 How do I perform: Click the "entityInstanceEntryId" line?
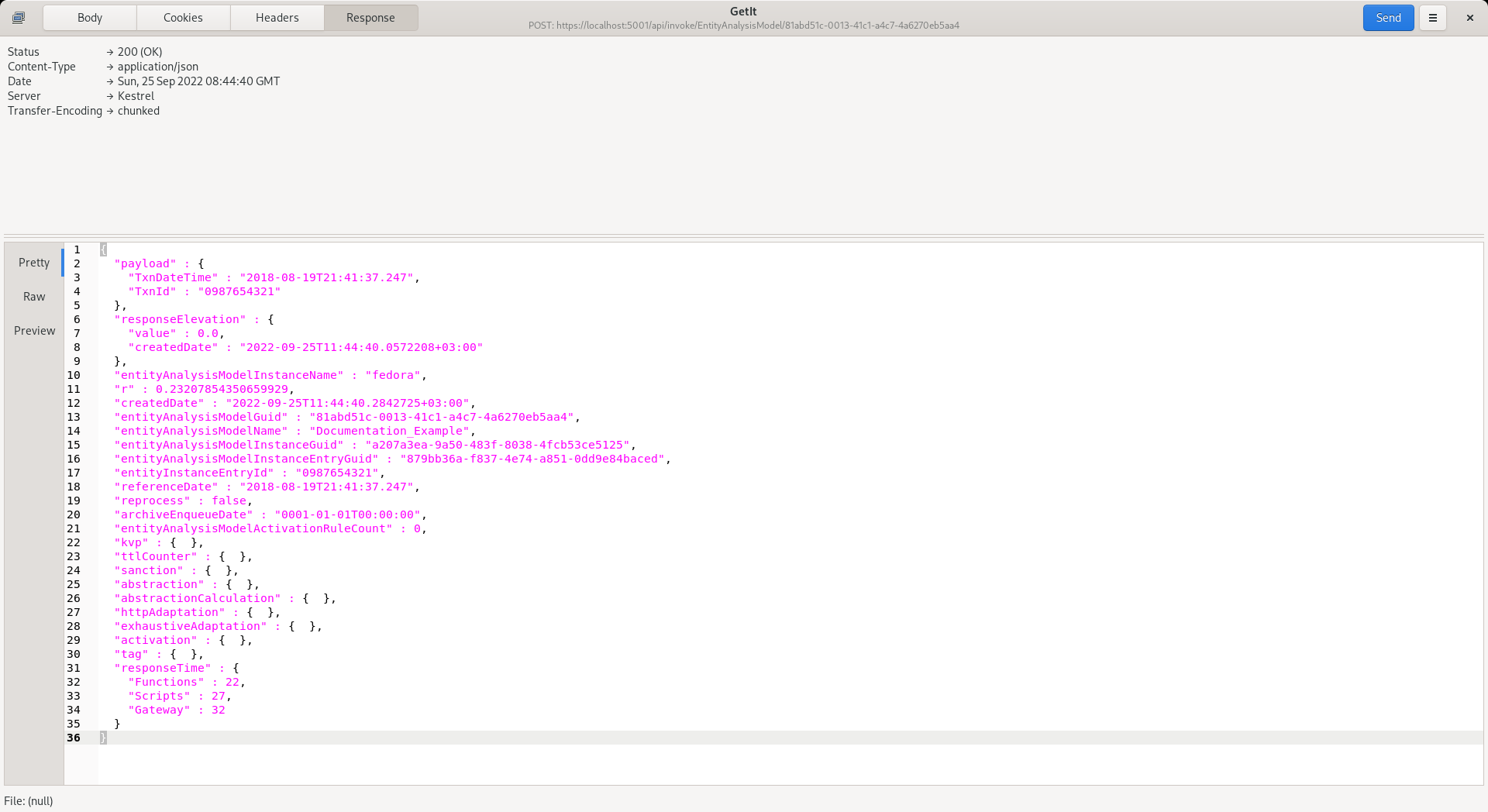coord(250,473)
